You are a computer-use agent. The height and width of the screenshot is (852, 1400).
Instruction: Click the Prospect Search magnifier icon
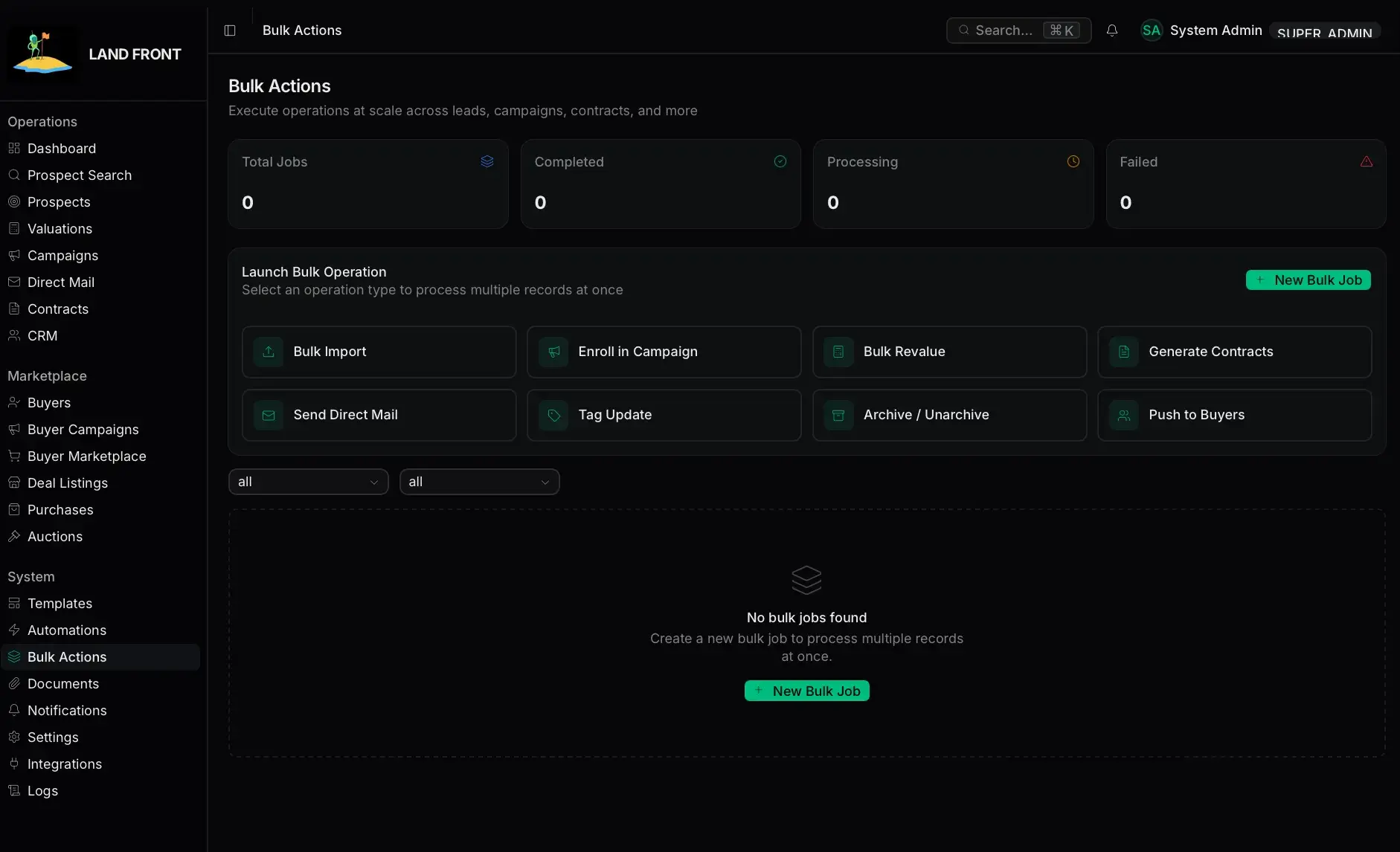click(x=14, y=175)
